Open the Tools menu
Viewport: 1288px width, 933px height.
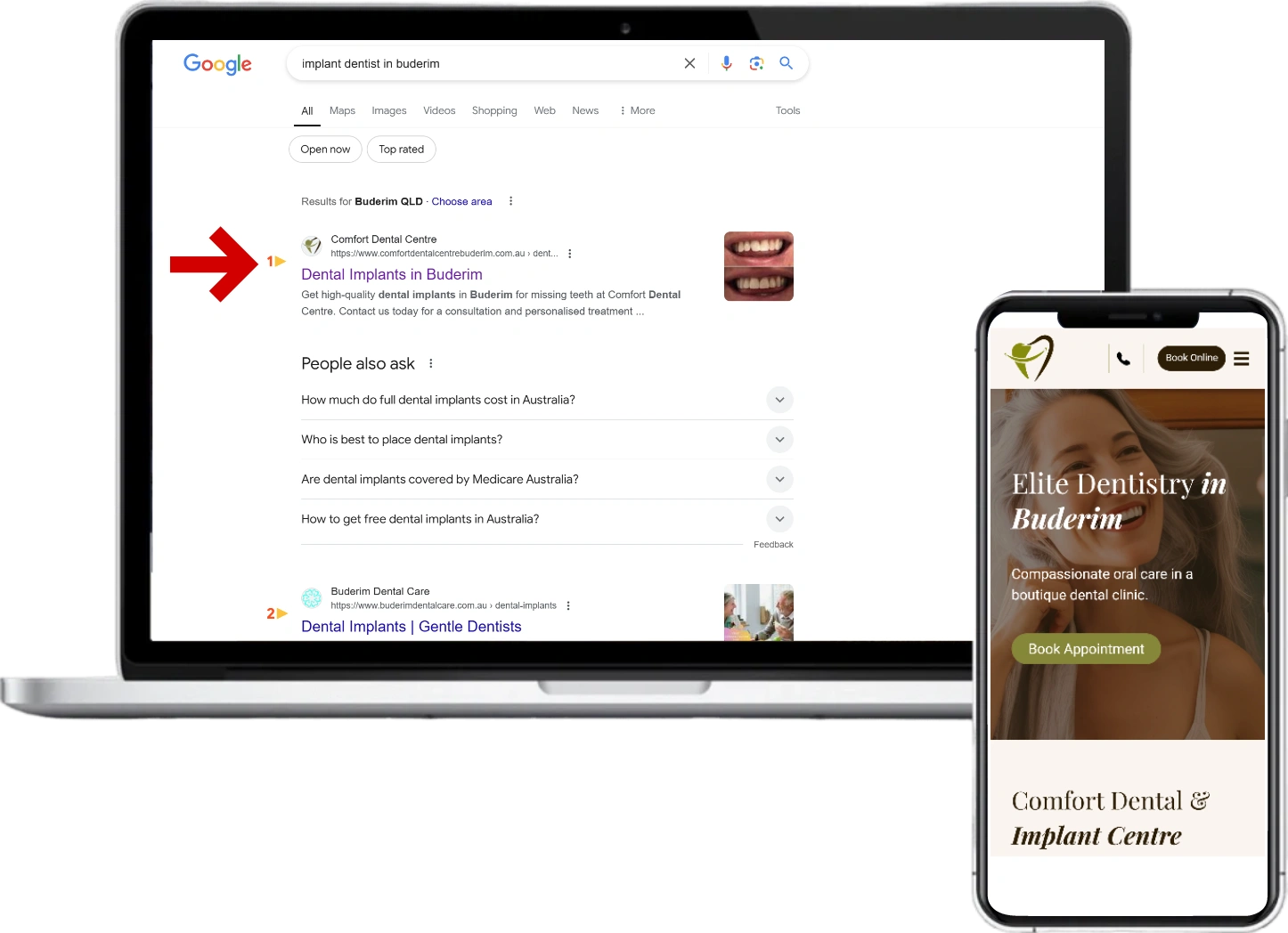coord(787,110)
